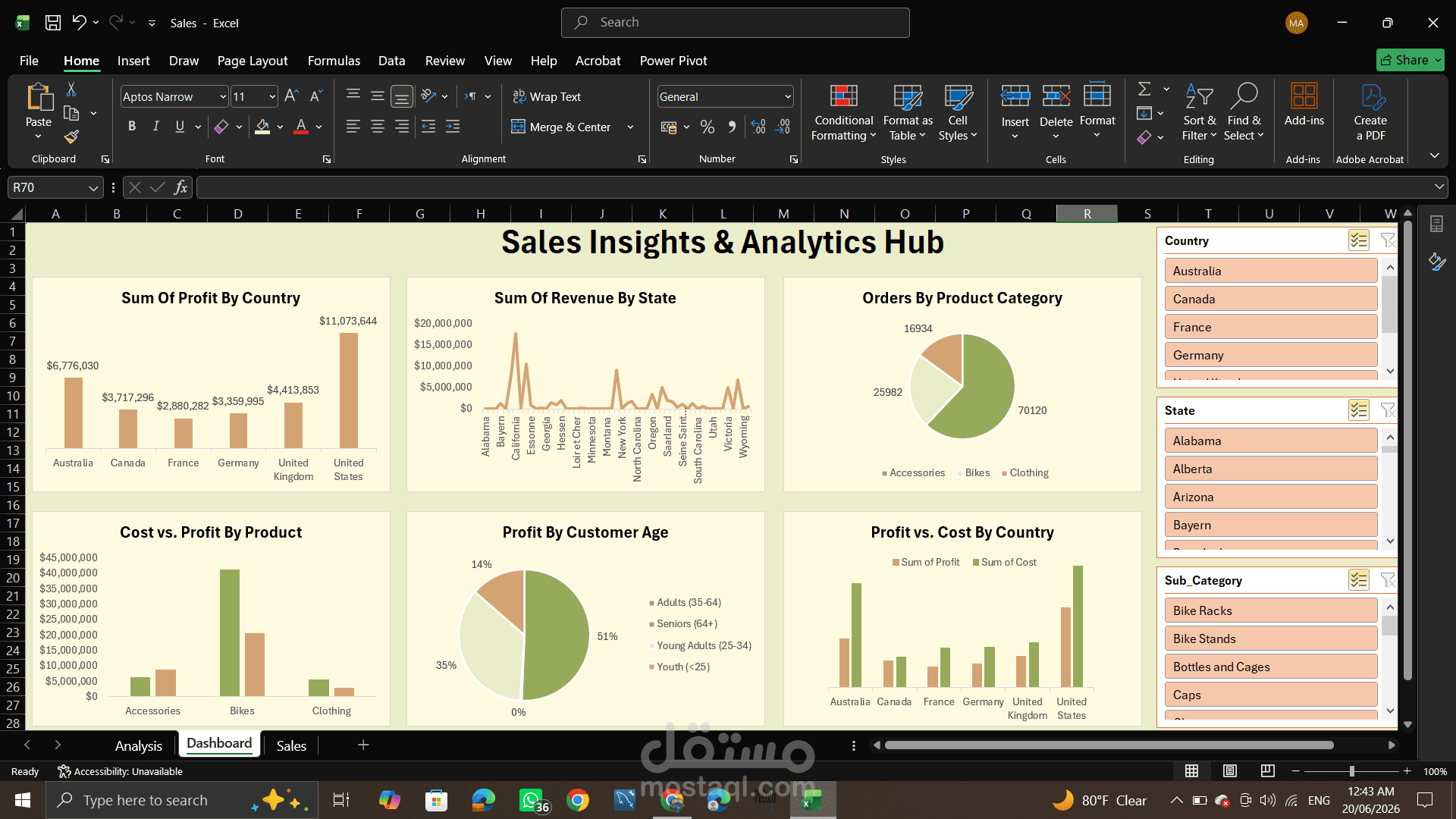Screen dimensions: 1456x819
Task: Click the Share button
Action: [x=1410, y=60]
